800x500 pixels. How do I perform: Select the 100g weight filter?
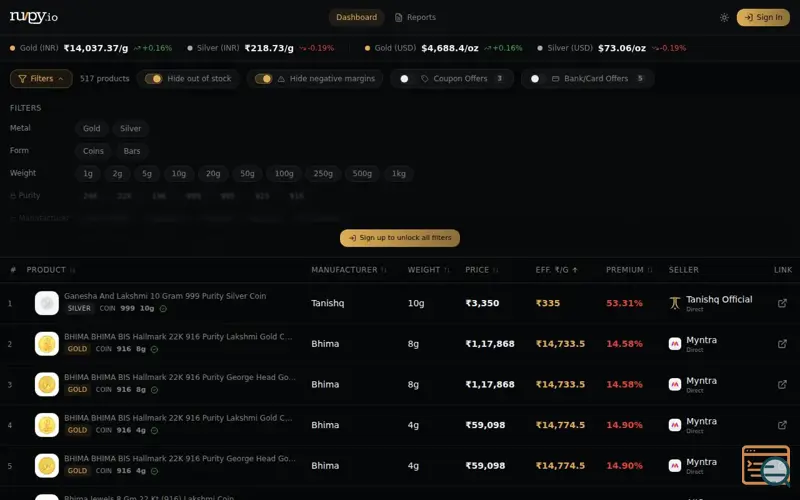[x=284, y=173]
